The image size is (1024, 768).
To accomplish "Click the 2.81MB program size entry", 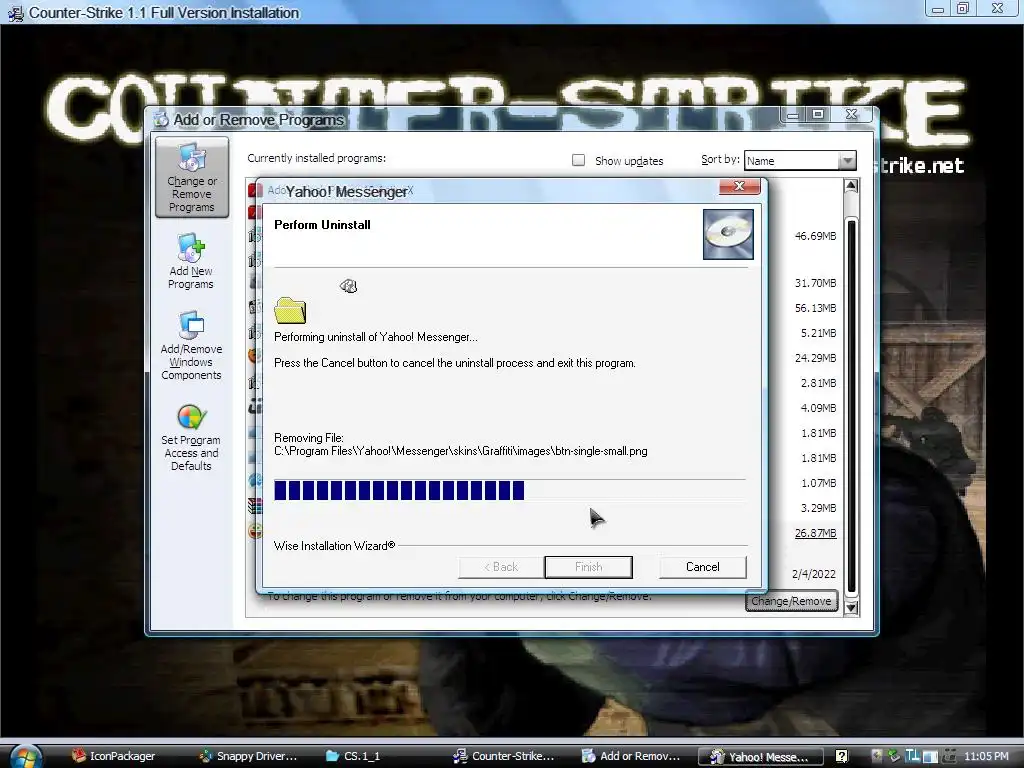I will coord(818,383).
